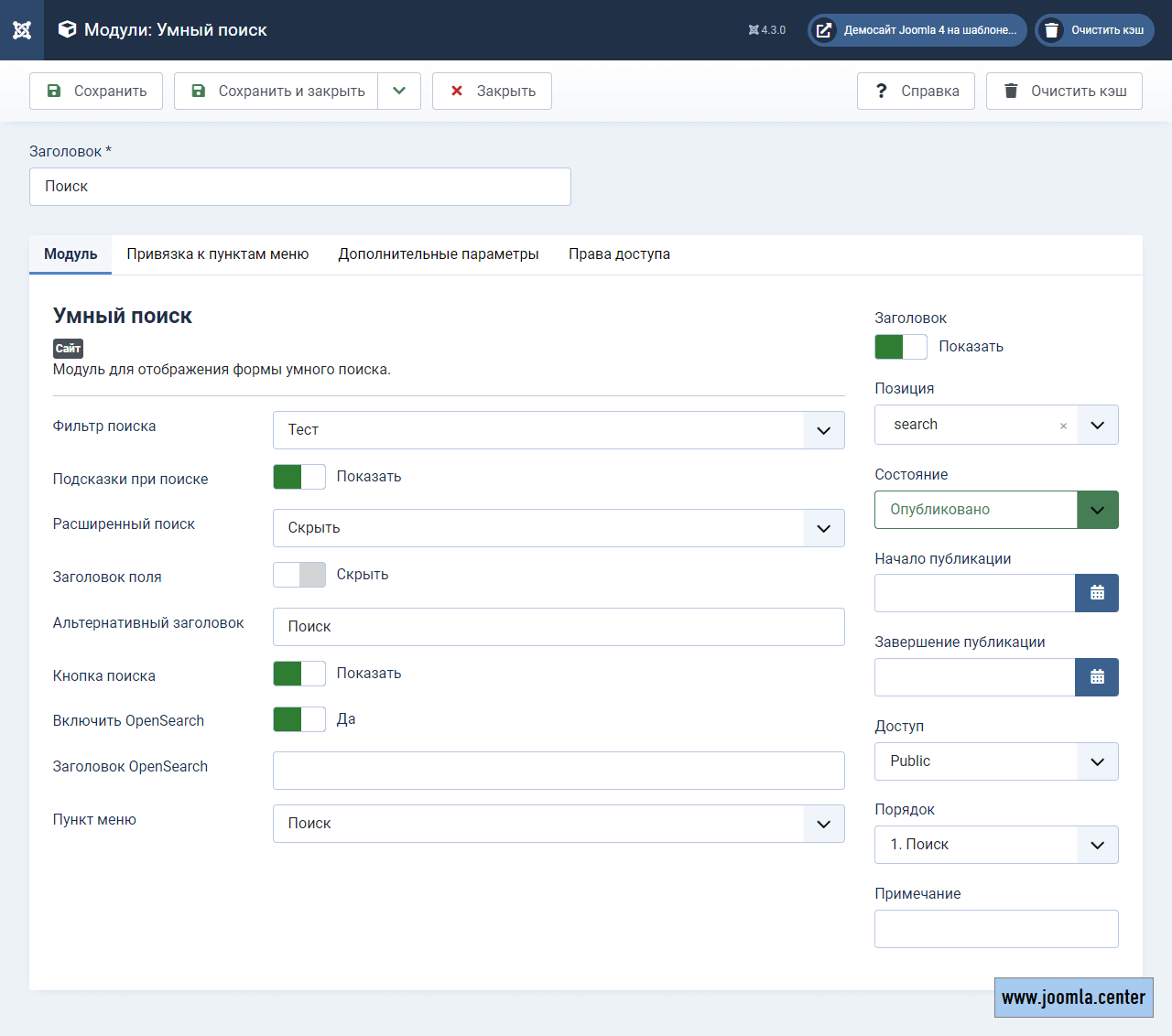1172x1036 pixels.
Task: Click the Заголовок OpenSearch input field
Action: pyautogui.click(x=559, y=771)
